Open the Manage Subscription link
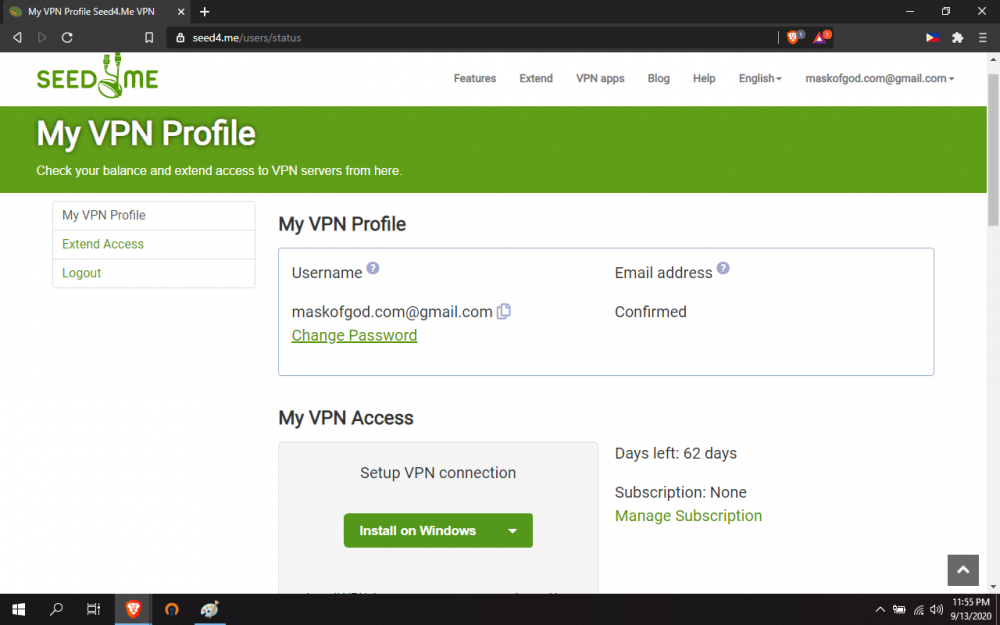1000x625 pixels. click(688, 516)
